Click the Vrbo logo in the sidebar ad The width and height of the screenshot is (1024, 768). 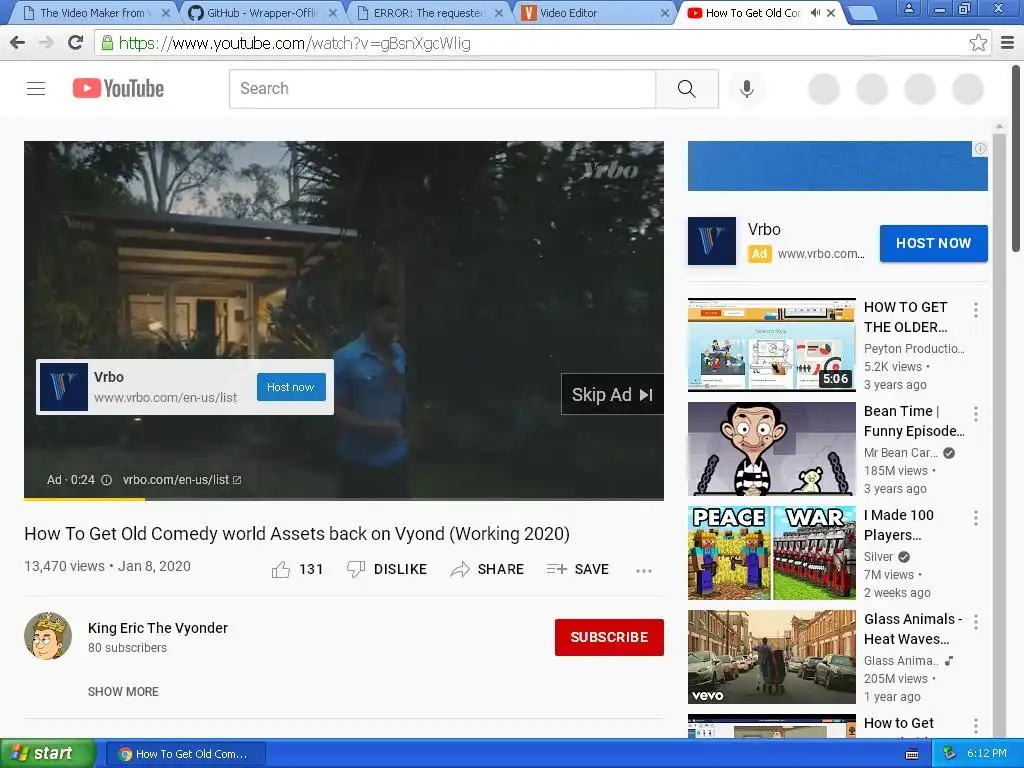(x=712, y=241)
